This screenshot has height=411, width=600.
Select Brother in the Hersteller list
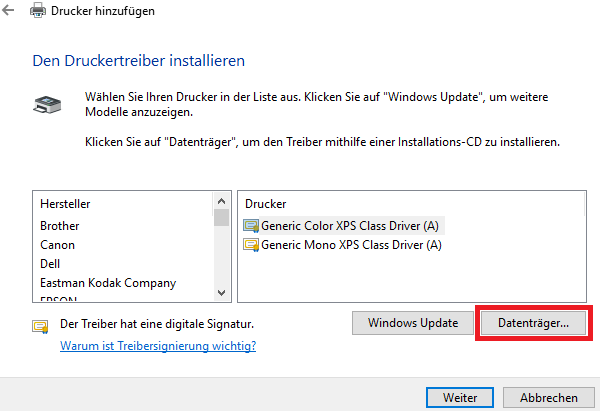click(x=60, y=226)
